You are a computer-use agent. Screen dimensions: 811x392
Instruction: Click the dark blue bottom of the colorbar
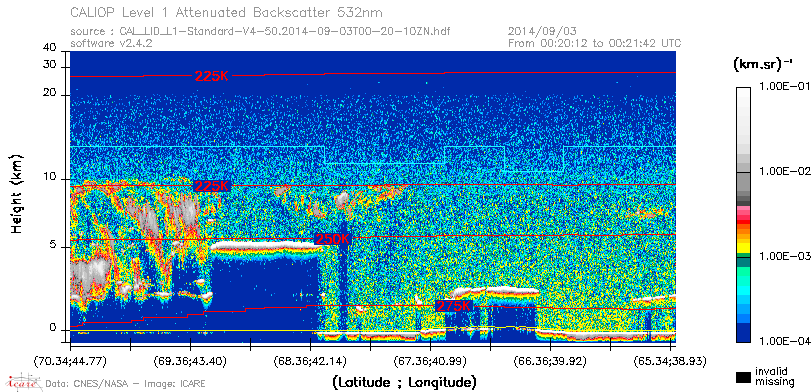point(744,334)
